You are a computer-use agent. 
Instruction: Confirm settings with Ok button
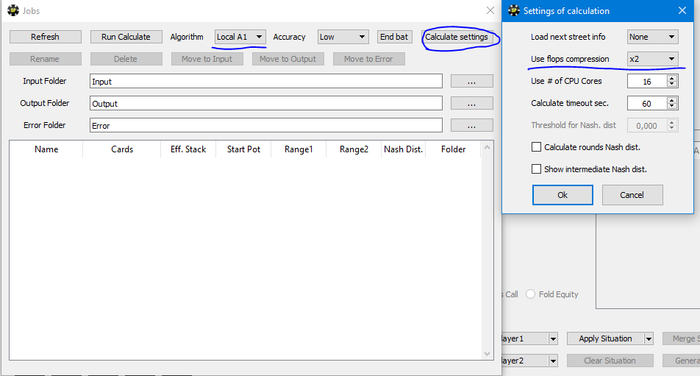[562, 195]
